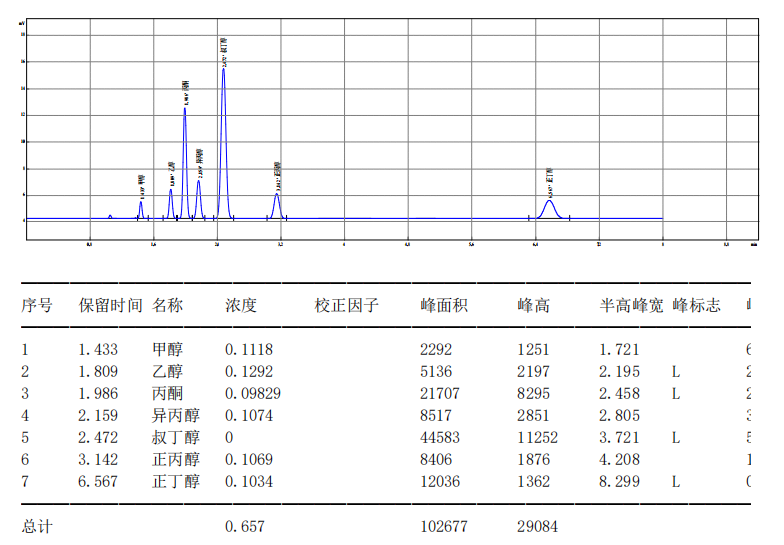Click the 总计 total row label
This screenshot has height=545, width=784.
37,526
